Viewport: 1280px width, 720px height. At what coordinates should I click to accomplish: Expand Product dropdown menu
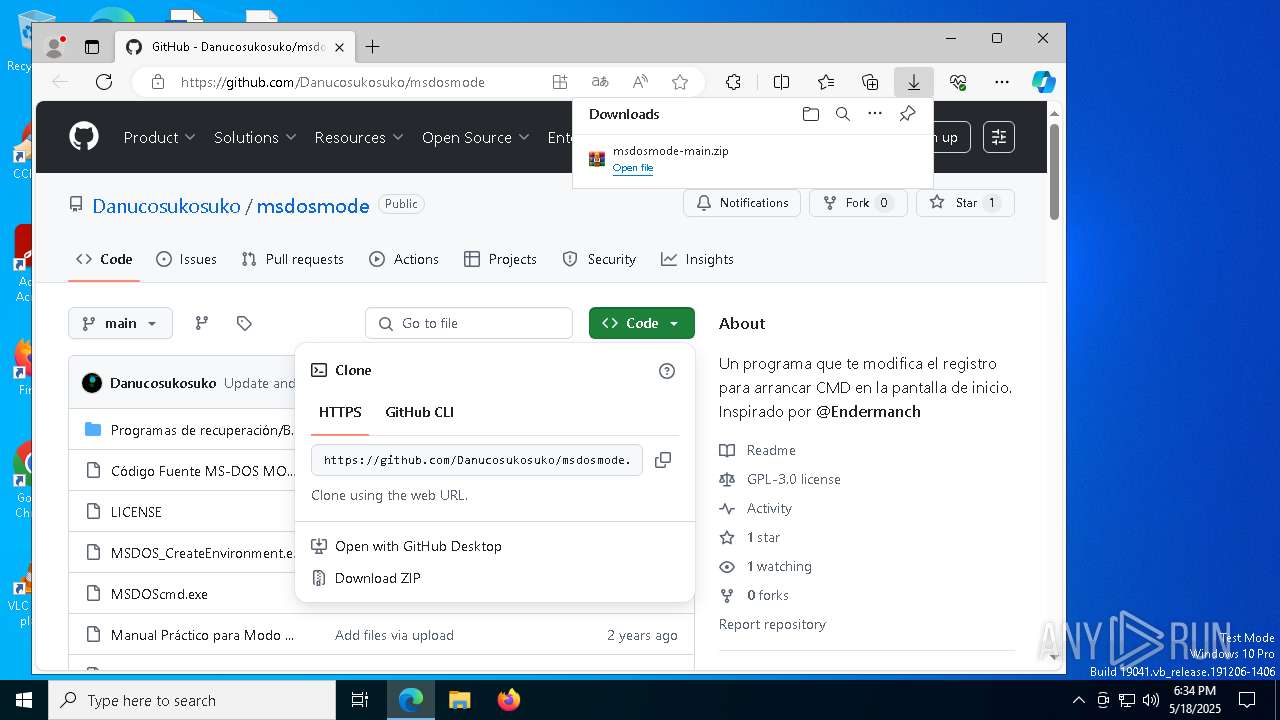(159, 137)
